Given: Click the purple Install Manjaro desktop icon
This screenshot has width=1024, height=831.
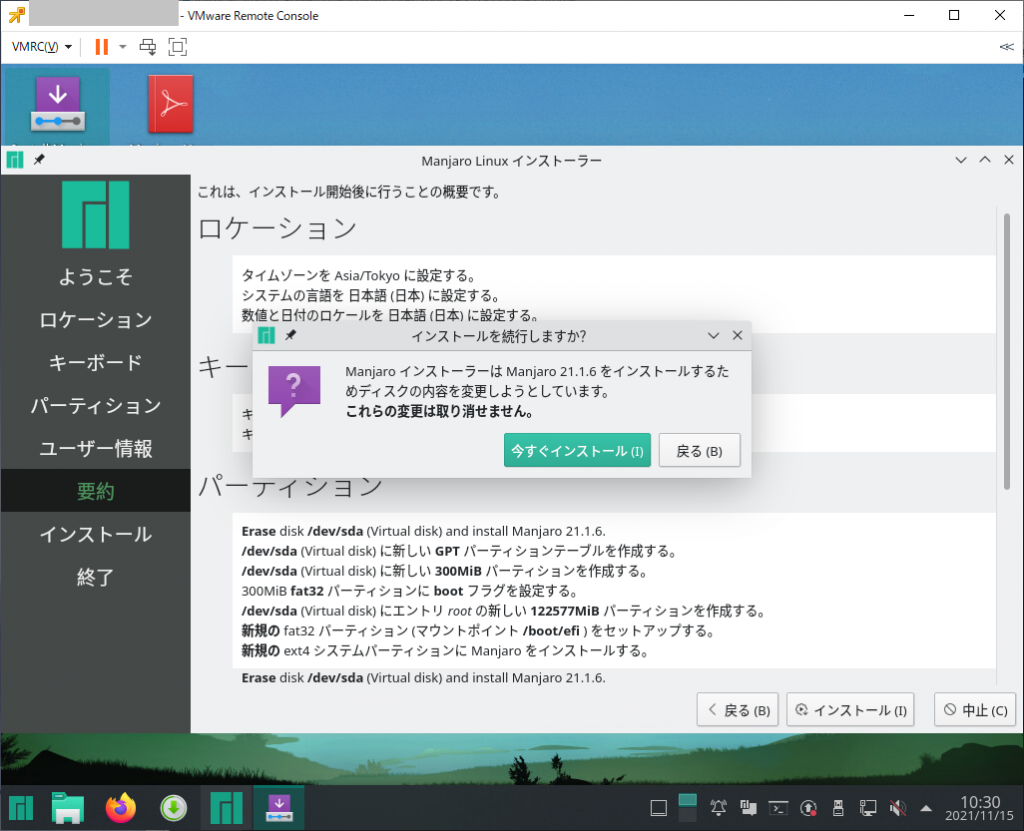Looking at the screenshot, I should click(x=57, y=104).
